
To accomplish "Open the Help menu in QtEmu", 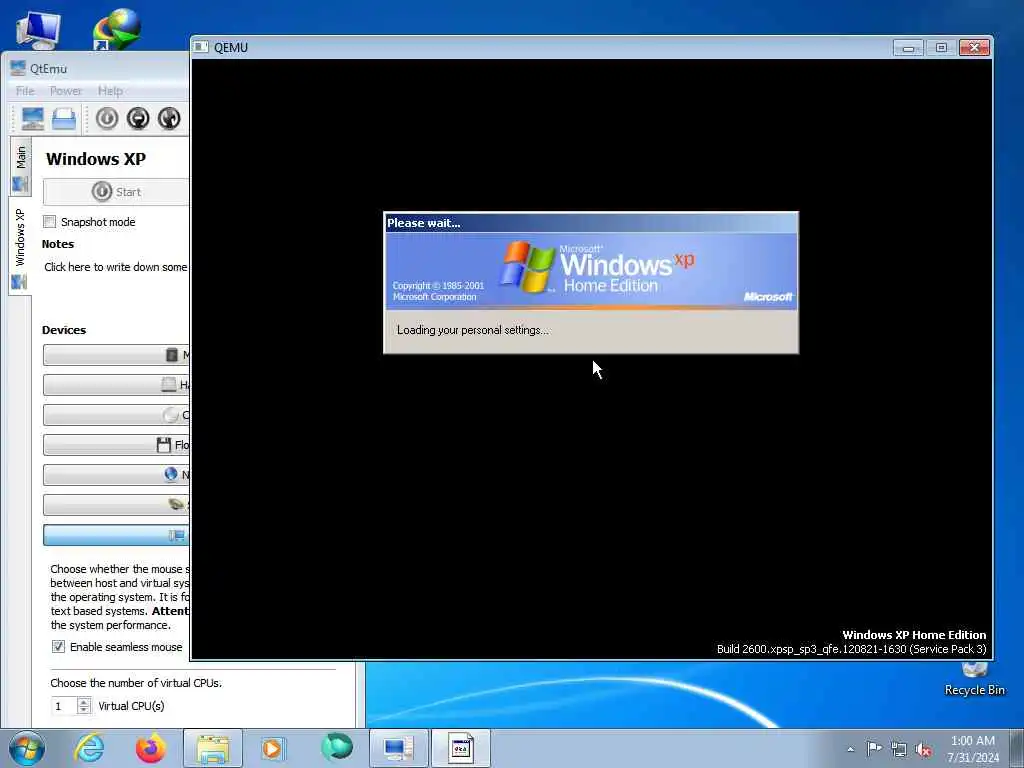I will [110, 91].
